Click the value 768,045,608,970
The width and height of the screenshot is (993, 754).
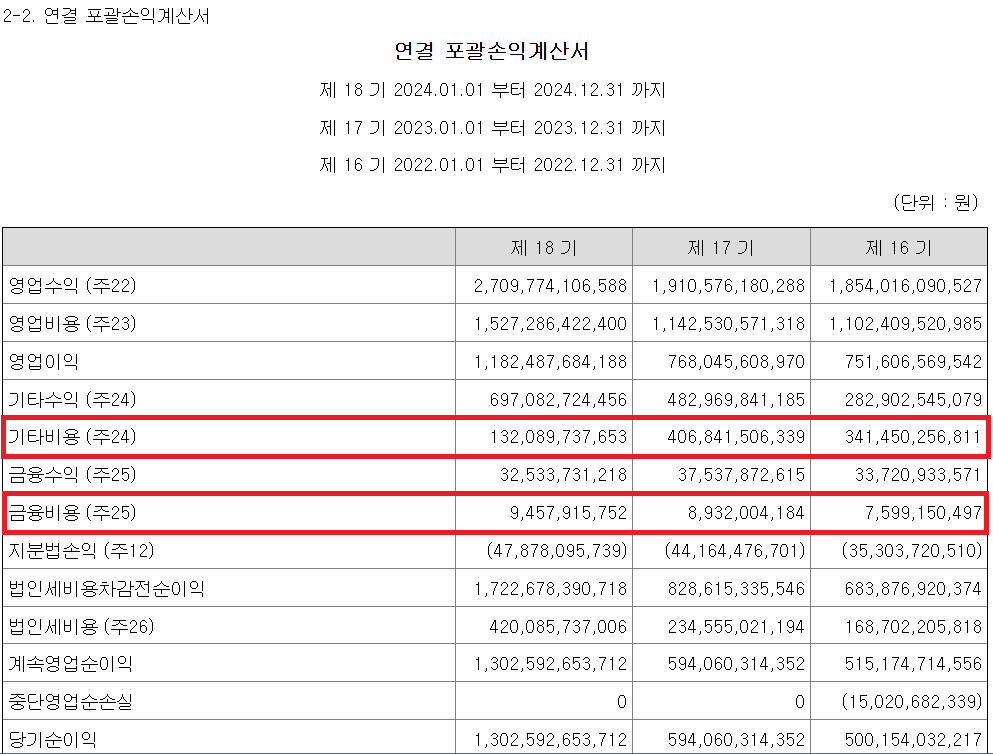(x=736, y=362)
